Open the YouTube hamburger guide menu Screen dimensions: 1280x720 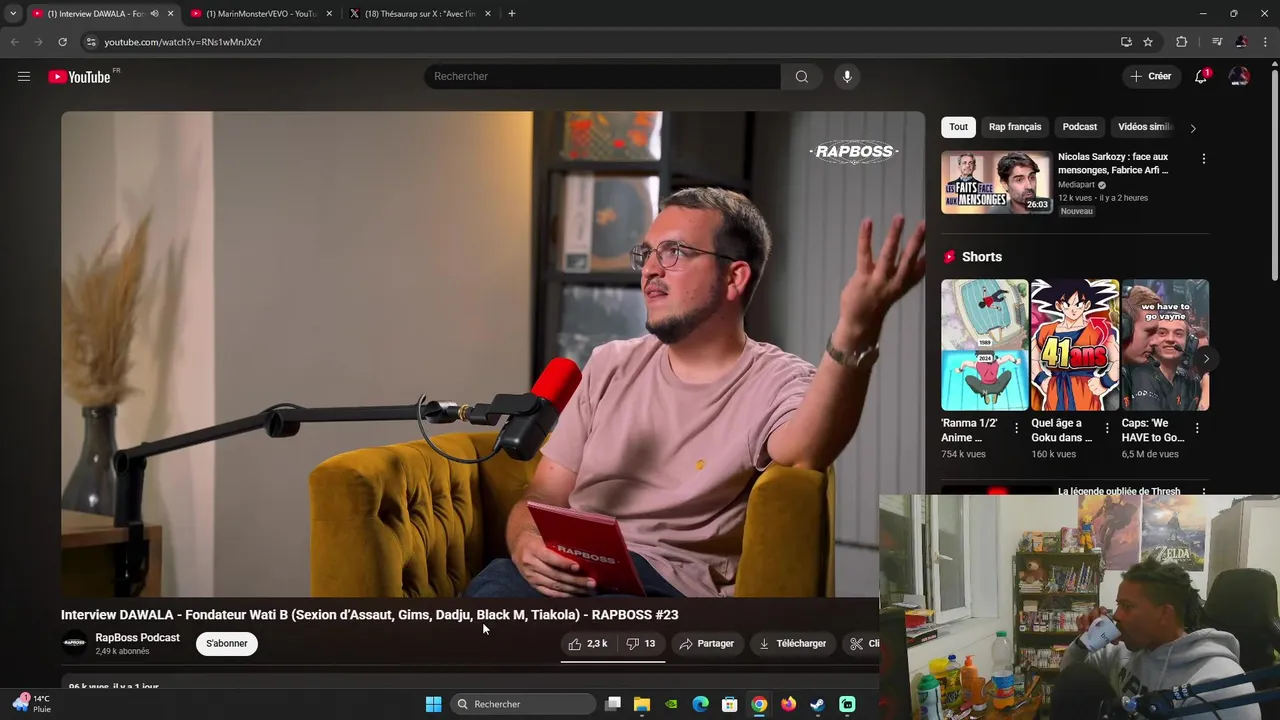(24, 76)
